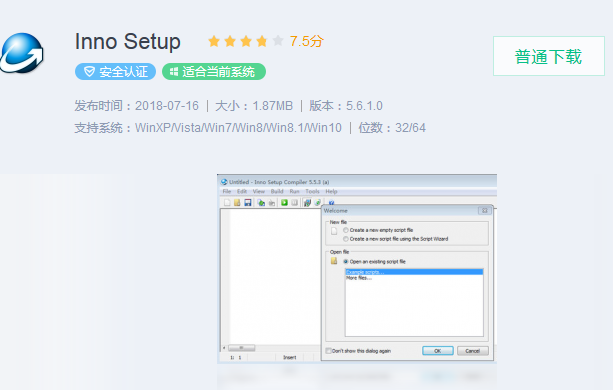This screenshot has height=390, width=613.
Task: Click the green Run toolbar icon
Action: point(284,202)
